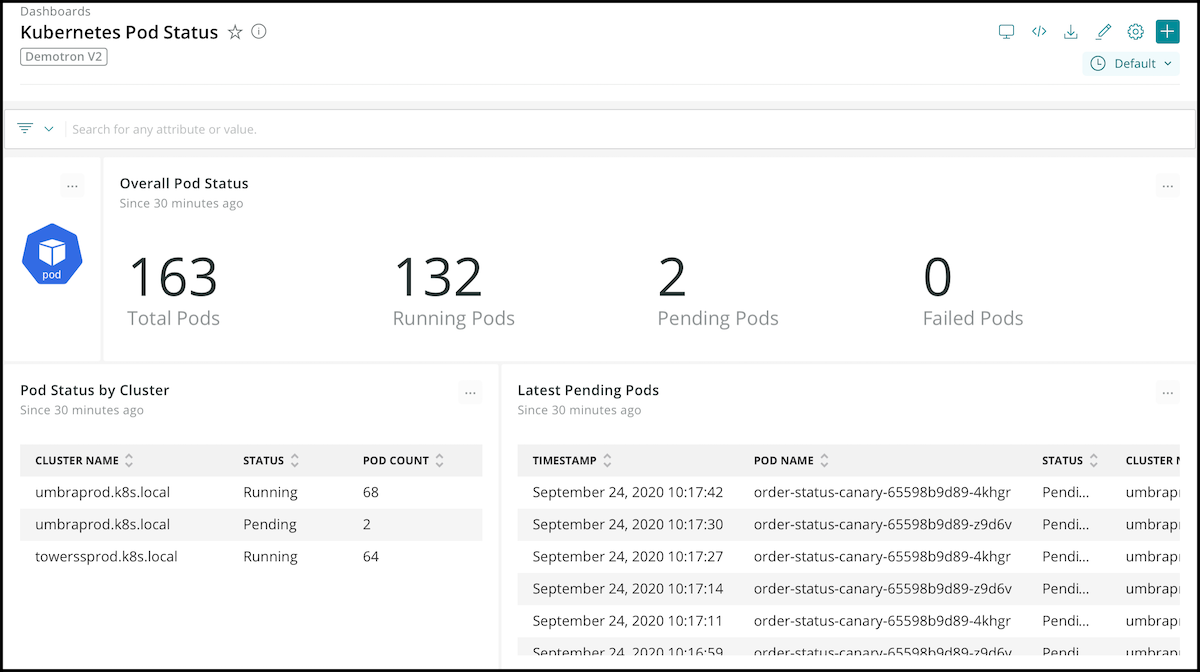Click the download dashboard icon
Image resolution: width=1200 pixels, height=672 pixels.
(x=1071, y=32)
